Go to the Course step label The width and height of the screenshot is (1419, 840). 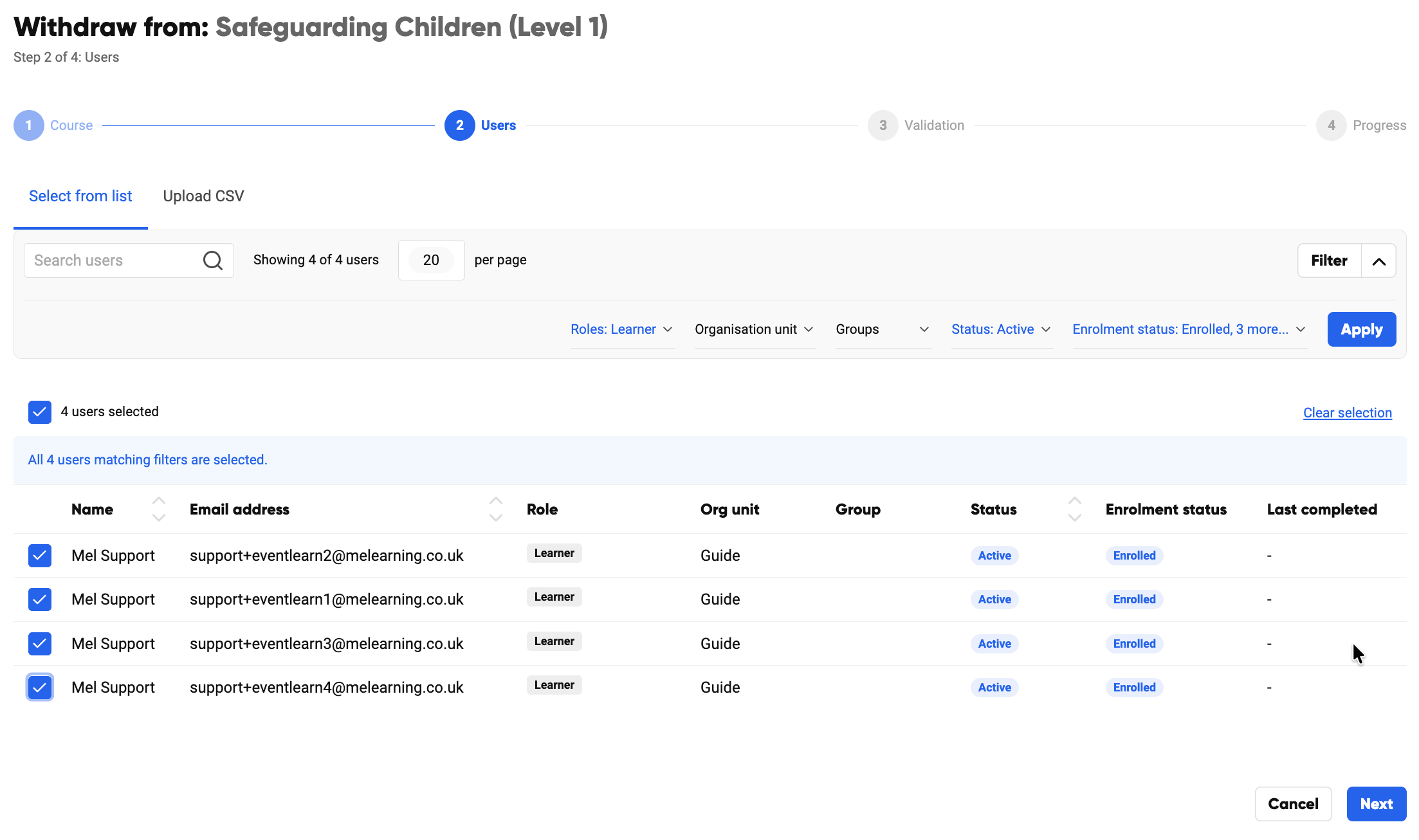tap(71, 125)
